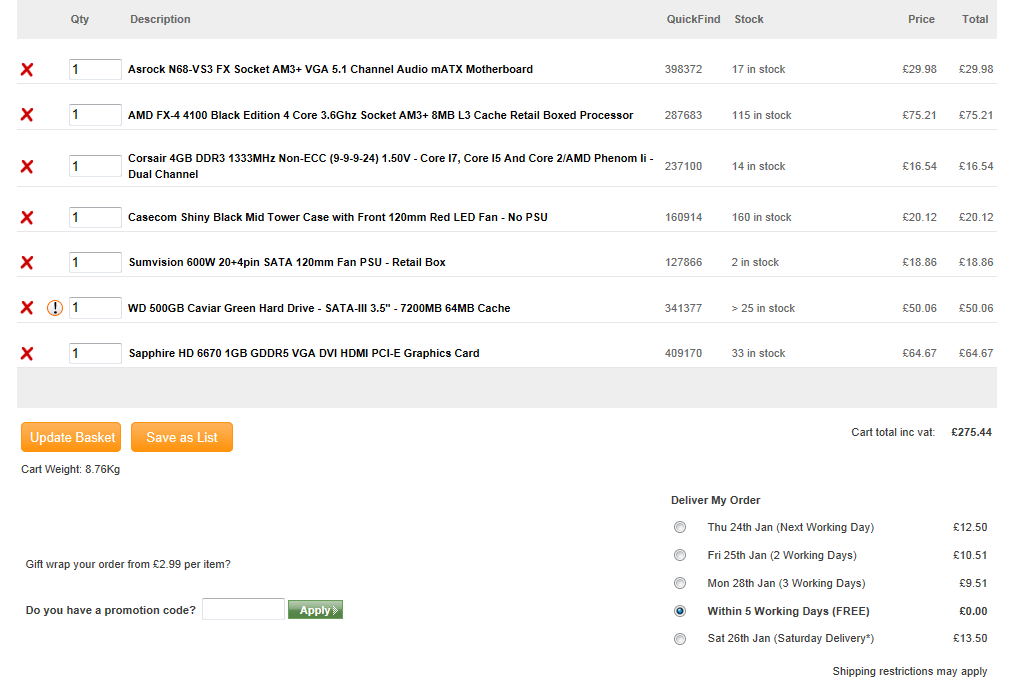
Task: Select Thu 24th Jan next working day delivery
Action: (x=680, y=527)
